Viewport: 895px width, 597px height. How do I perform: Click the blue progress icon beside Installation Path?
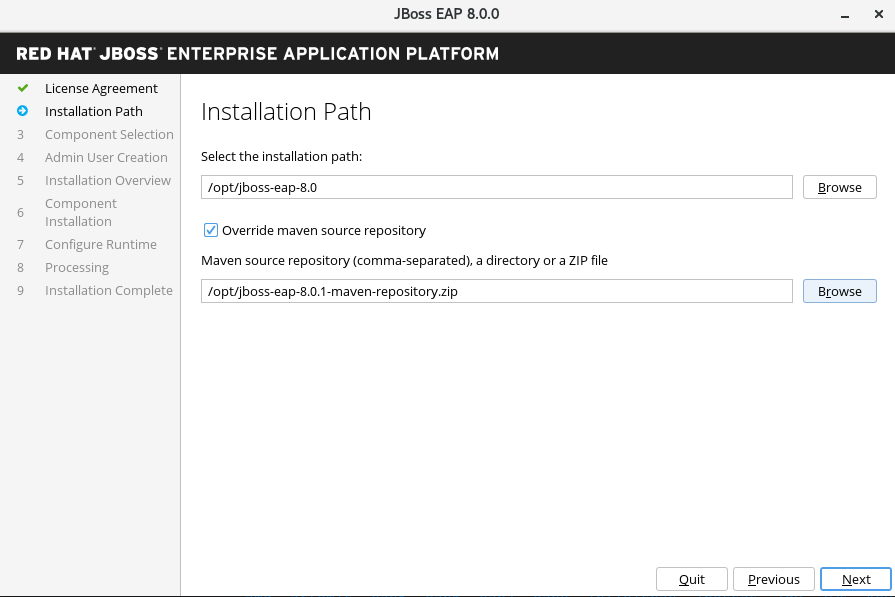click(x=21, y=111)
